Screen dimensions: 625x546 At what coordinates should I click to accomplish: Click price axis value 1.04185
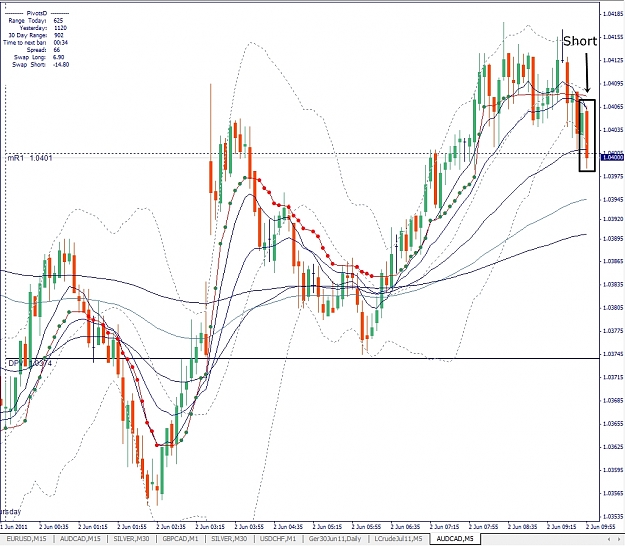pyautogui.click(x=613, y=14)
